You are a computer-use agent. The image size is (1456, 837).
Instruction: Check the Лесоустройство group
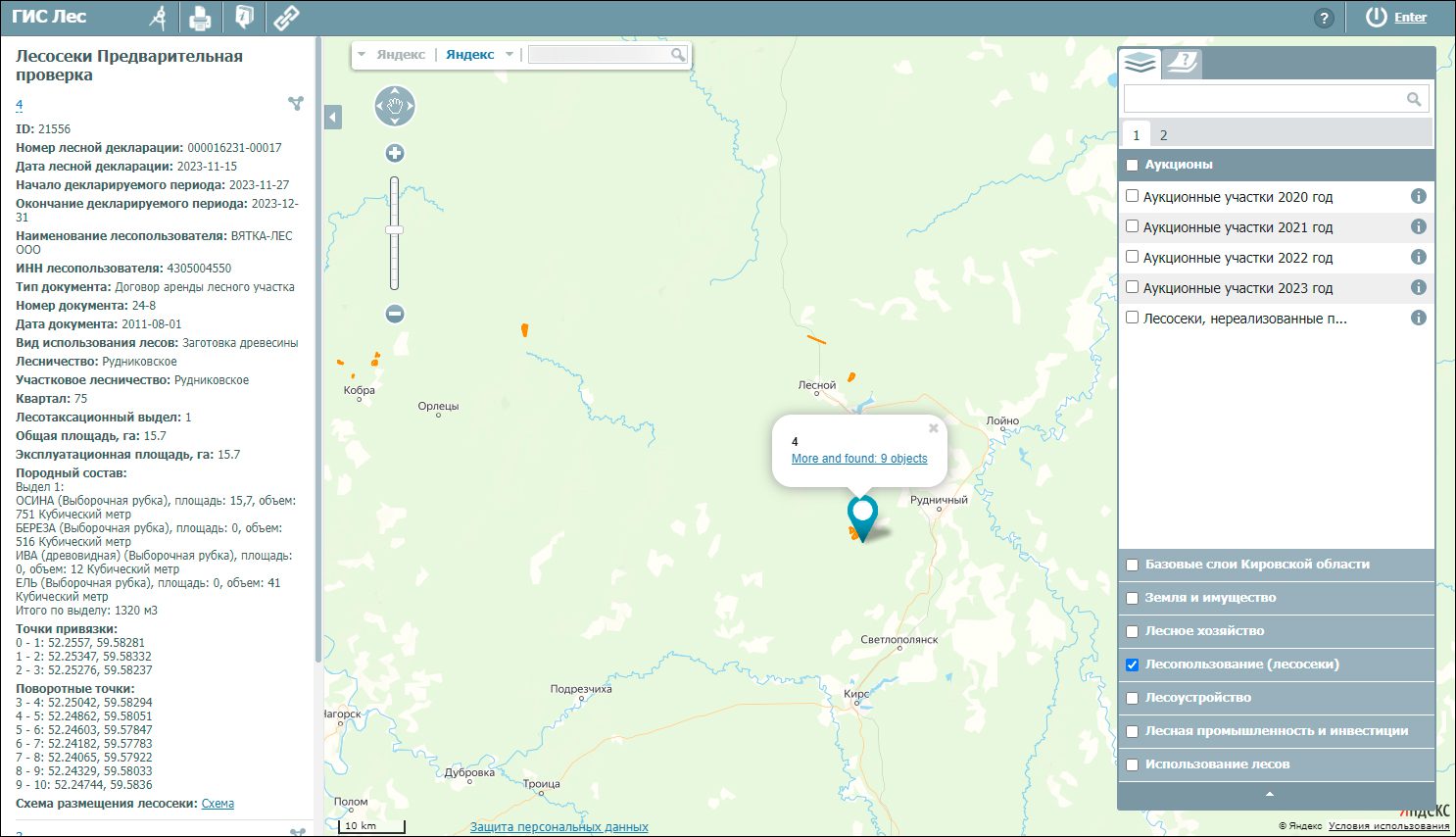(1133, 698)
